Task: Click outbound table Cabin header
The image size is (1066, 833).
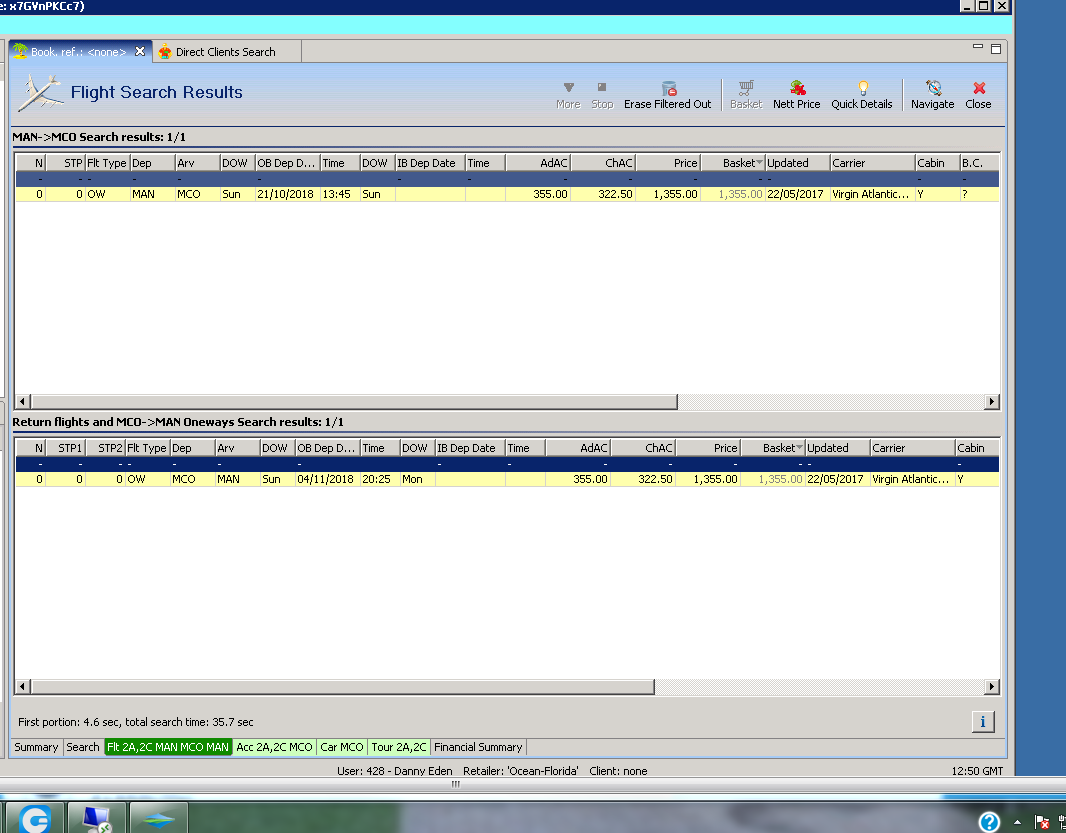Action: point(937,163)
